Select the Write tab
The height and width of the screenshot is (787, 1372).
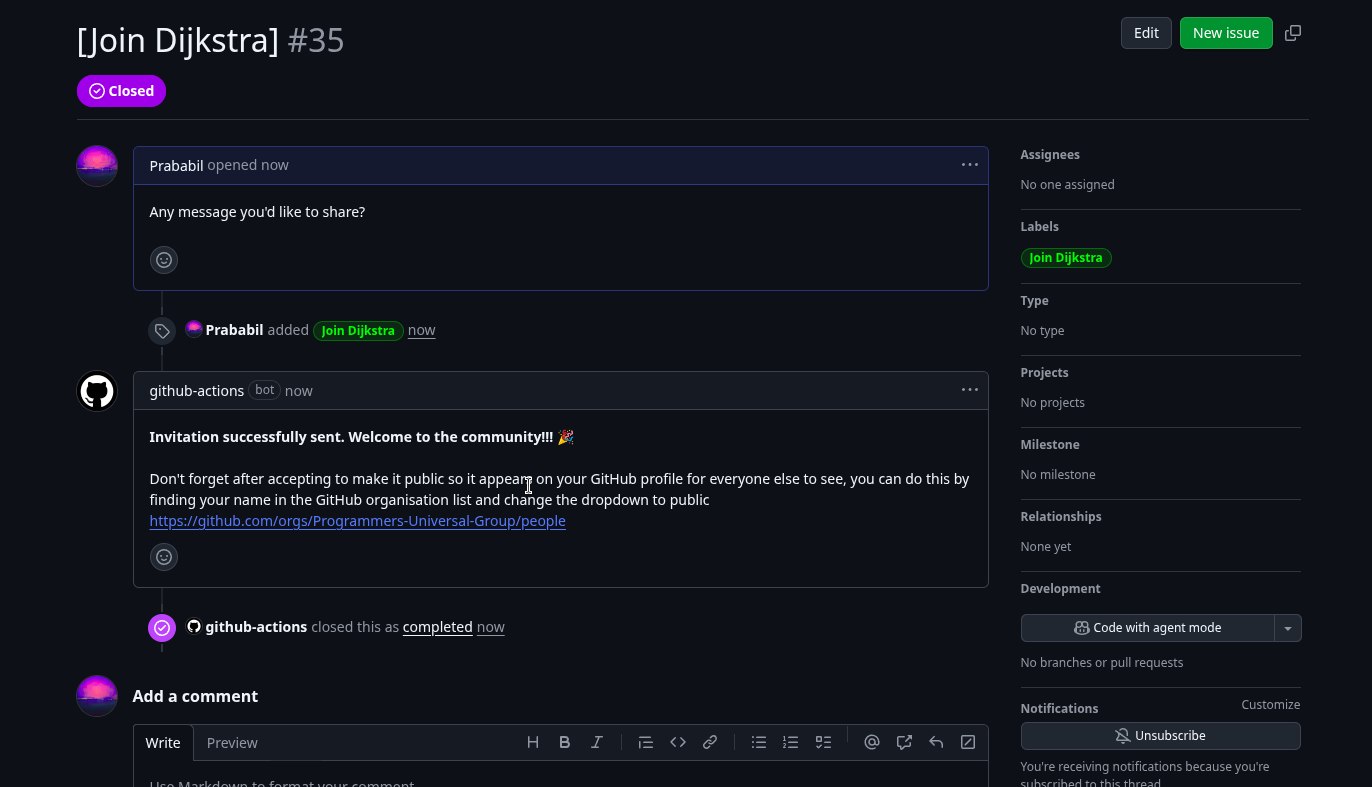click(163, 743)
